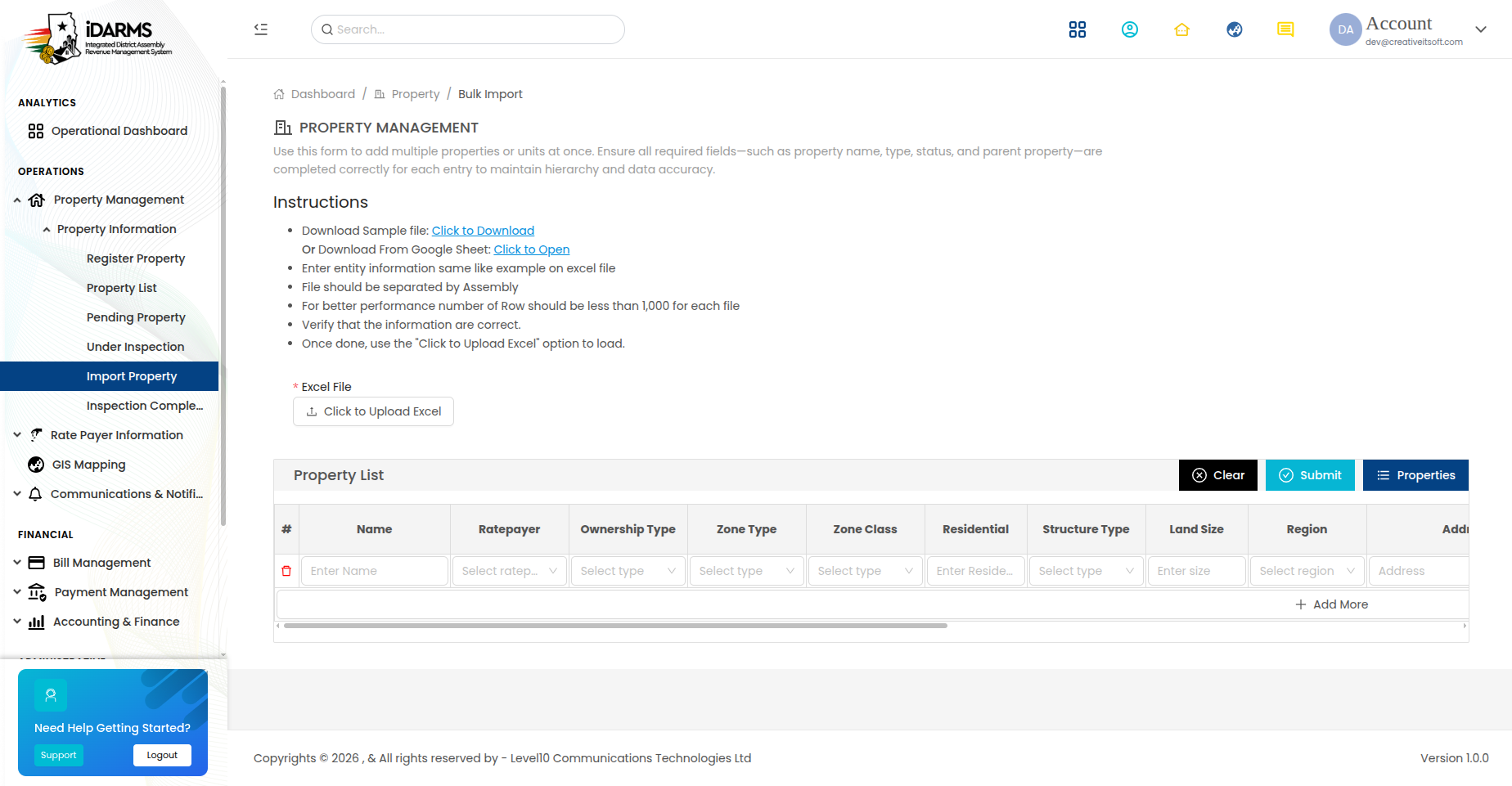
Task: Click the GIS Mapping globe icon
Action: tap(36, 465)
